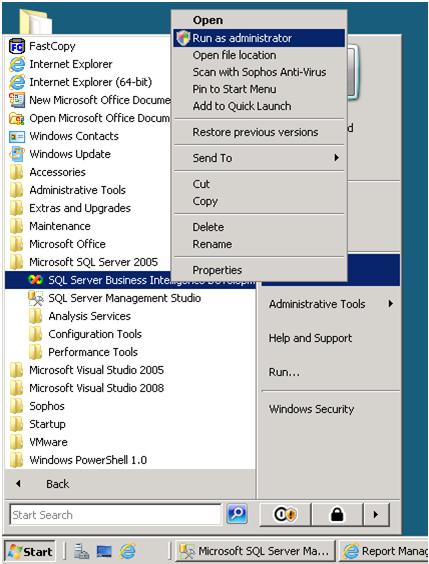Click the FastCopy program icon

[x=17, y=46]
